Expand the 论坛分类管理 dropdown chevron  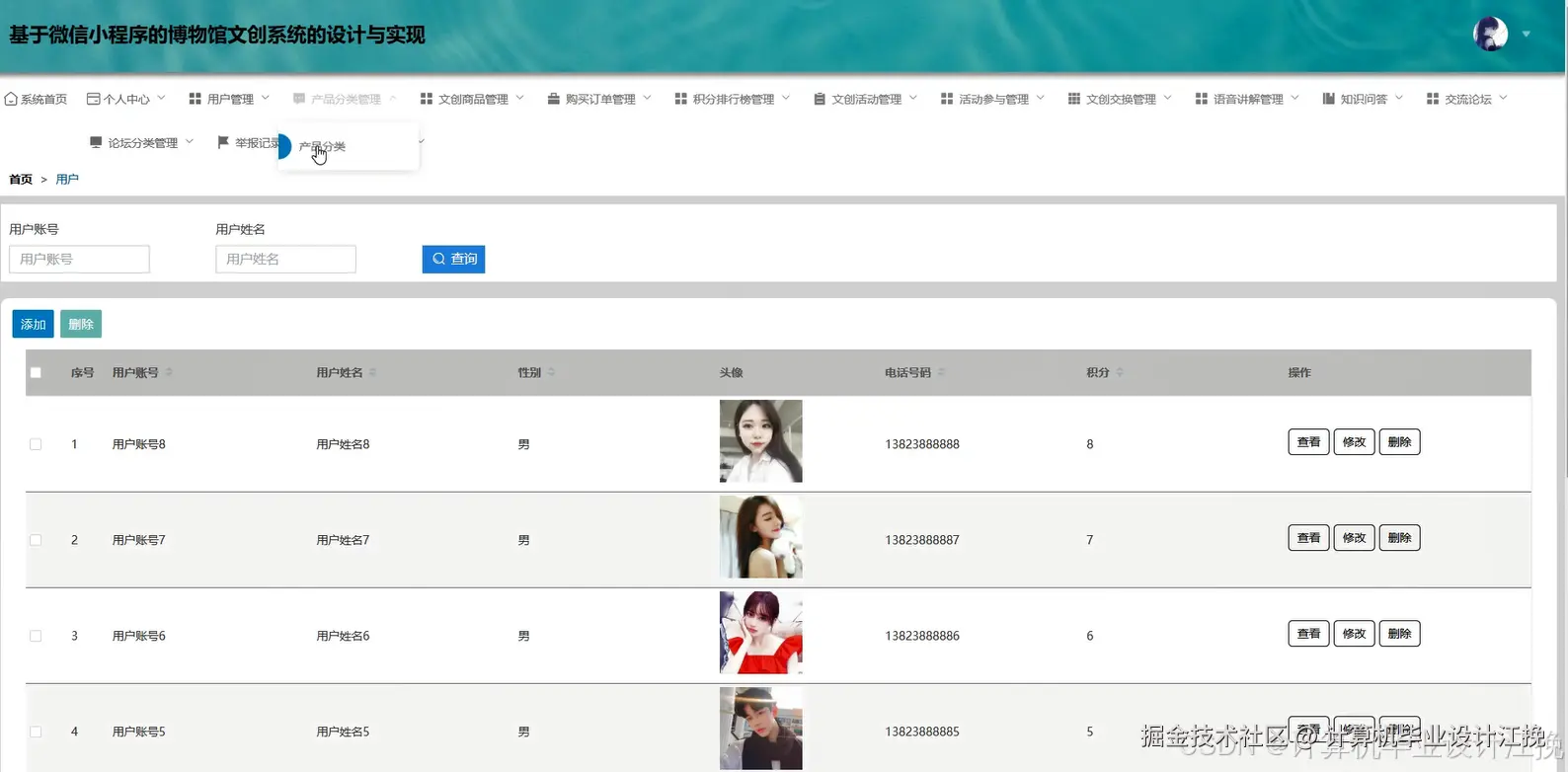[190, 141]
